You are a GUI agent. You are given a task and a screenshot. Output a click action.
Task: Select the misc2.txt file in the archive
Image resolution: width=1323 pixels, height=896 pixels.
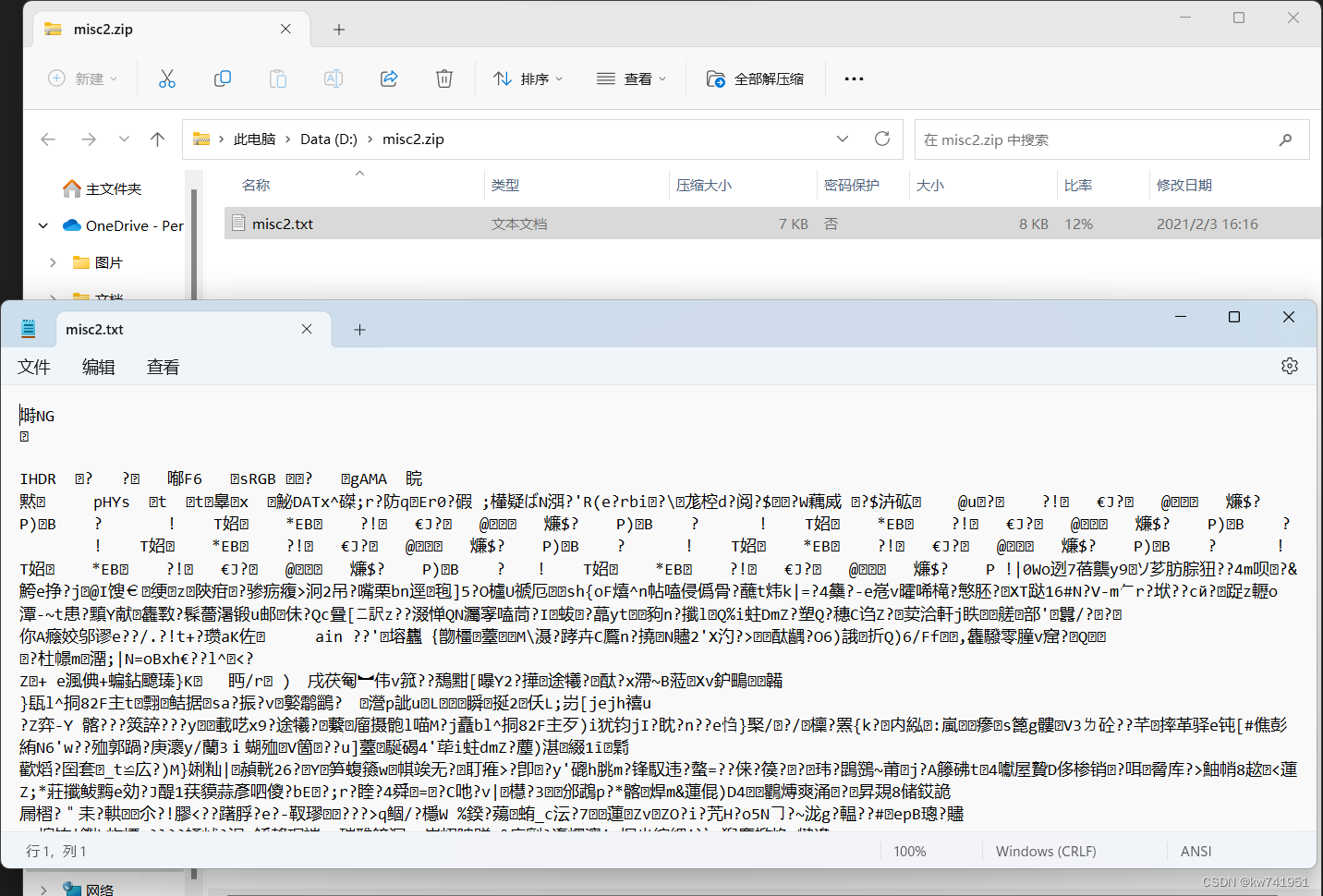(283, 223)
